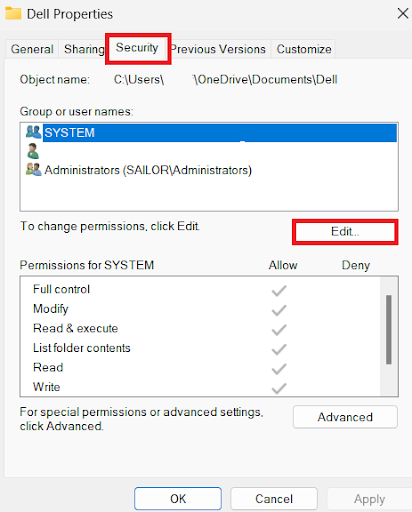Click the Apply button
Image resolution: width=412 pixels, height=512 pixels.
pyautogui.click(x=369, y=499)
